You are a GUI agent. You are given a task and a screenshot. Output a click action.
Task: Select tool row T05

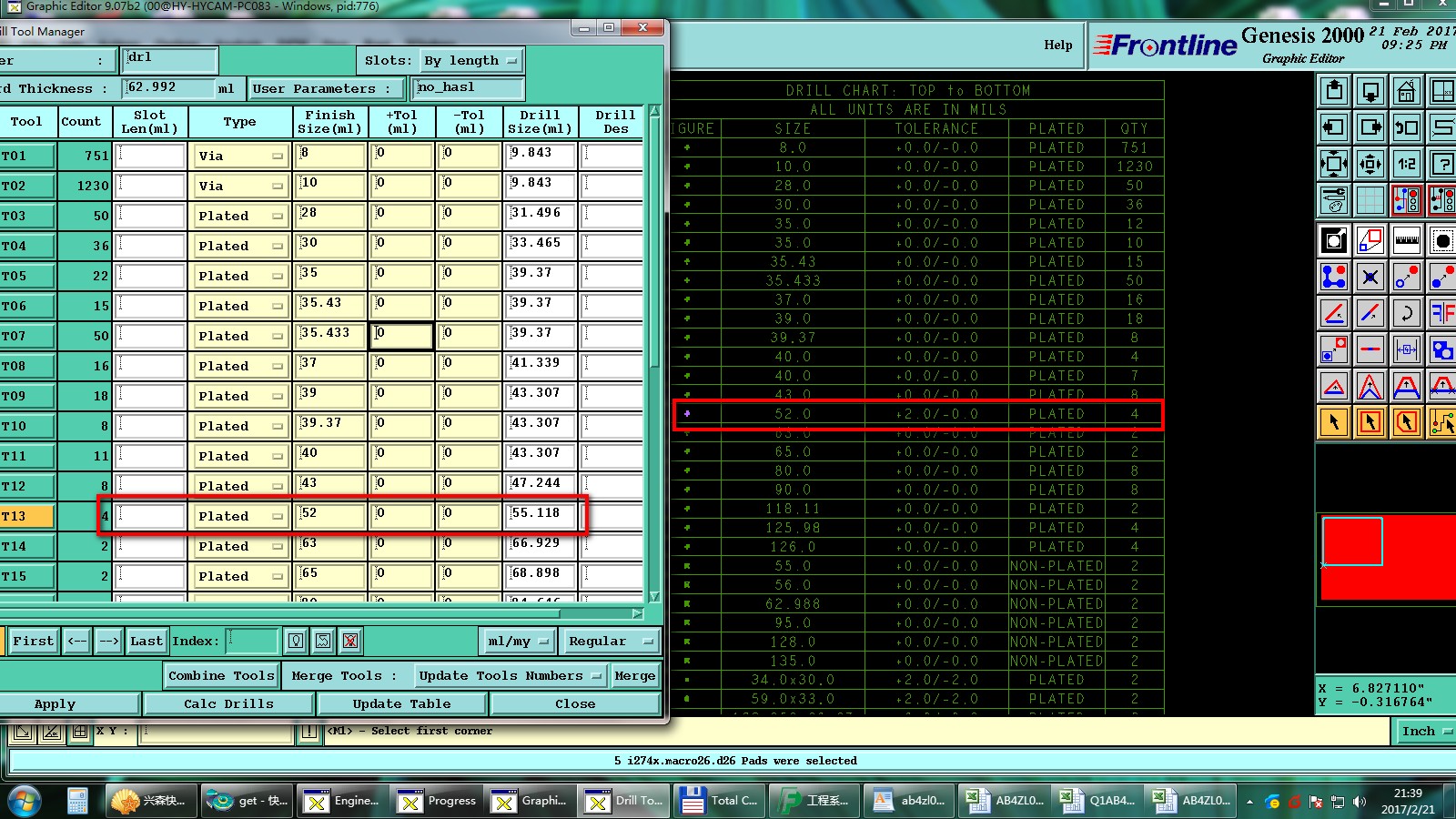click(x=27, y=276)
